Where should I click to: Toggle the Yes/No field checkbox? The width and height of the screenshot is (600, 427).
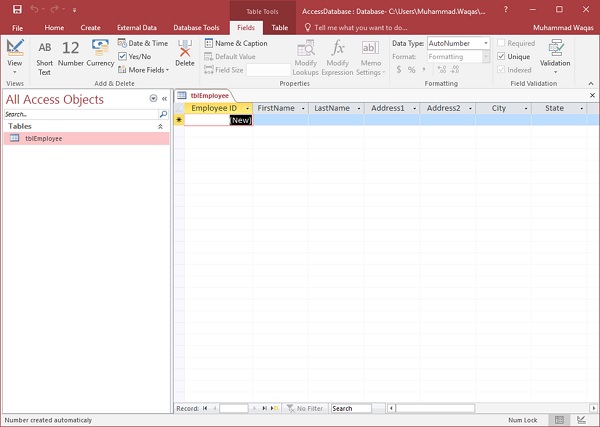pyautogui.click(x=122, y=57)
